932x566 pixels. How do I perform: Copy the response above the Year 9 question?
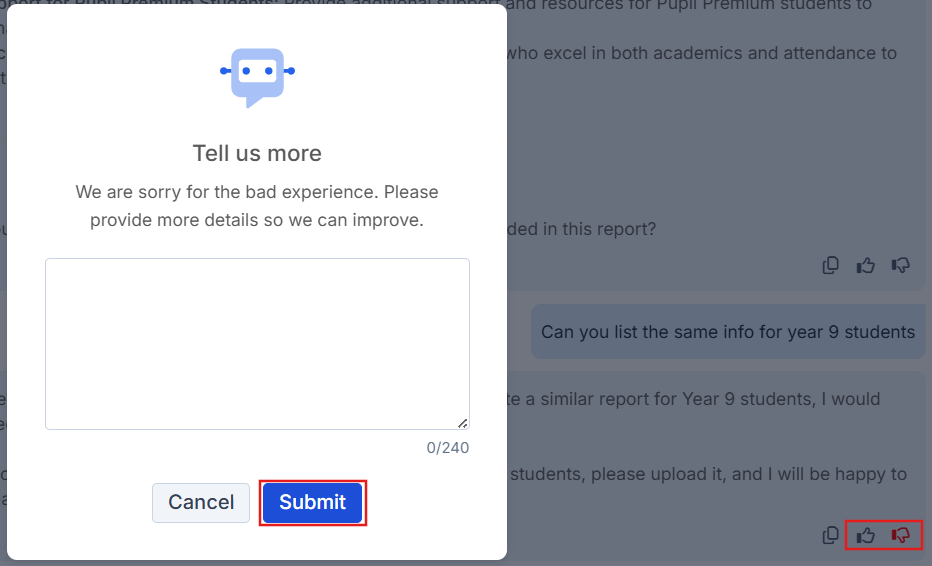(x=830, y=265)
